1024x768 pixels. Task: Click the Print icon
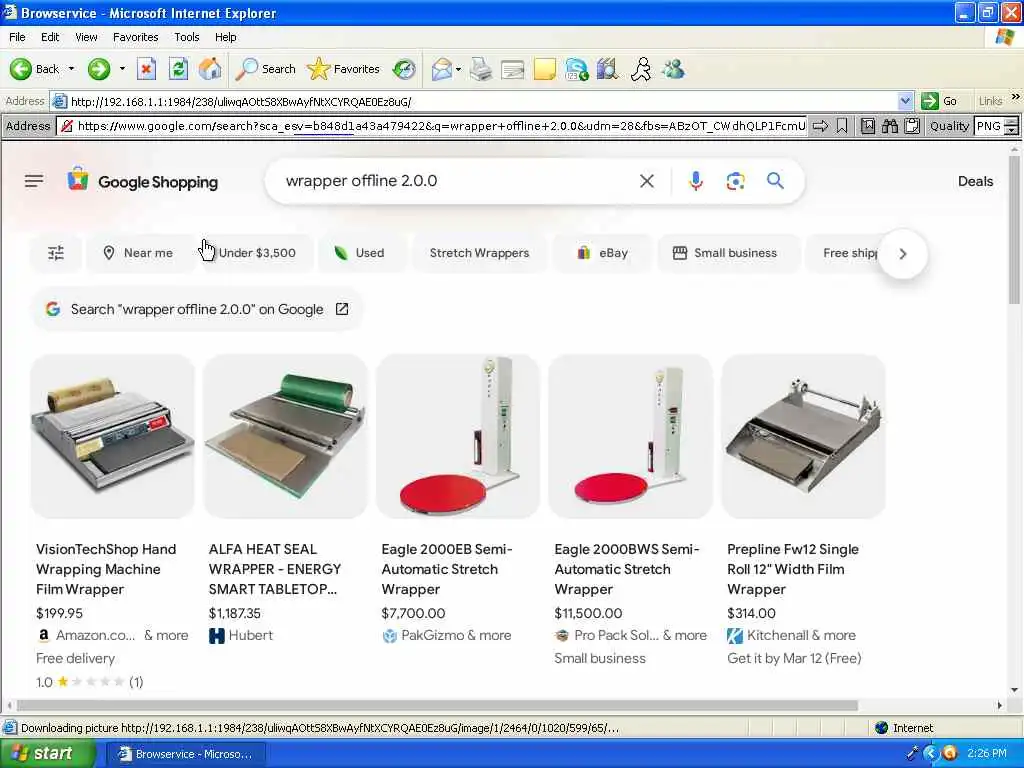[x=481, y=69]
